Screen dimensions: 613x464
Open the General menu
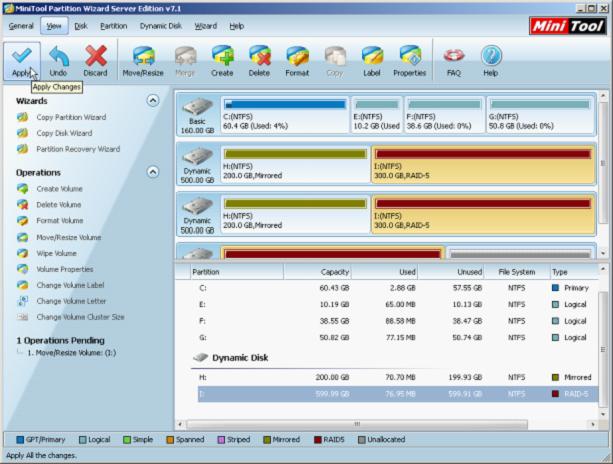[x=21, y=26]
